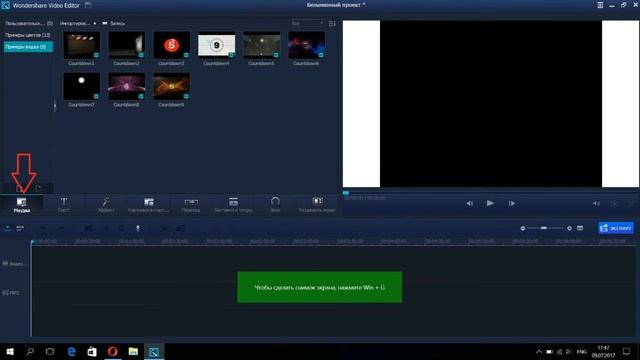Step to the next frame
640x360 pixels.
(511, 203)
